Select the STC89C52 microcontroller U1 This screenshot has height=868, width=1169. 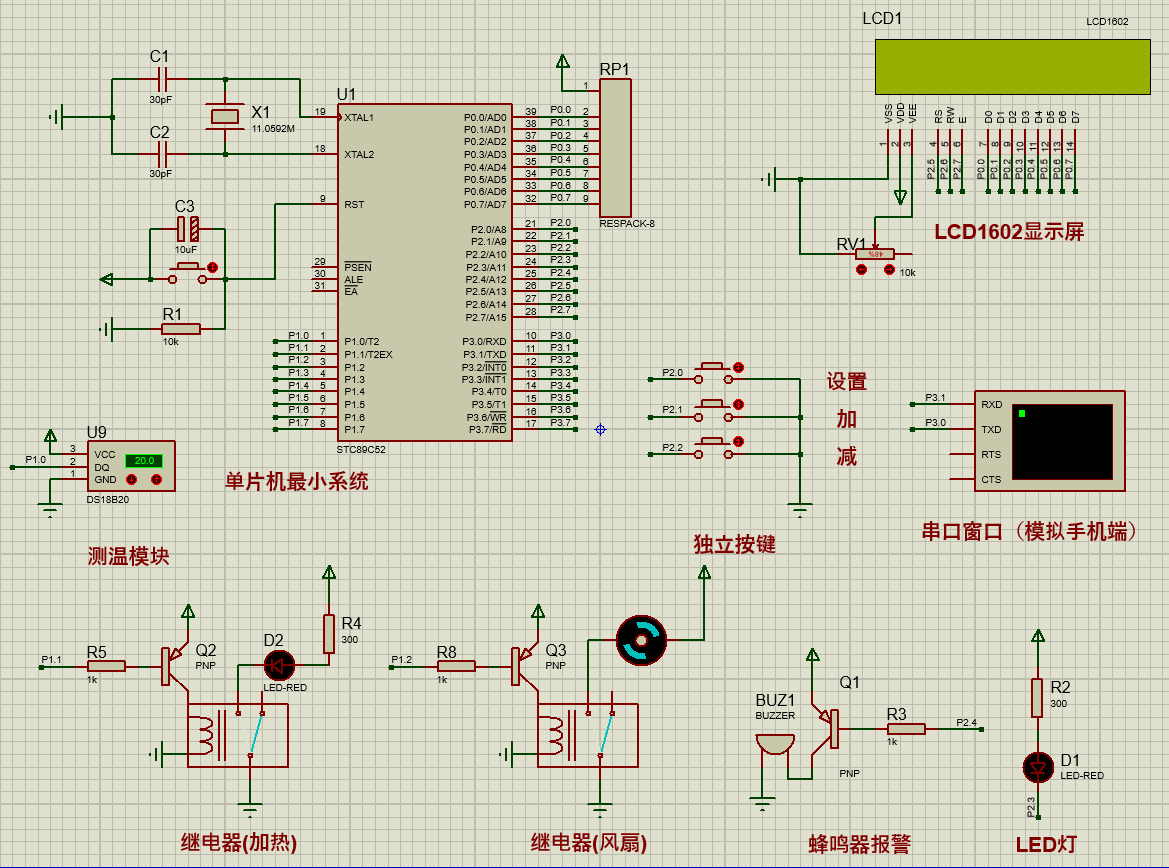[x=424, y=270]
